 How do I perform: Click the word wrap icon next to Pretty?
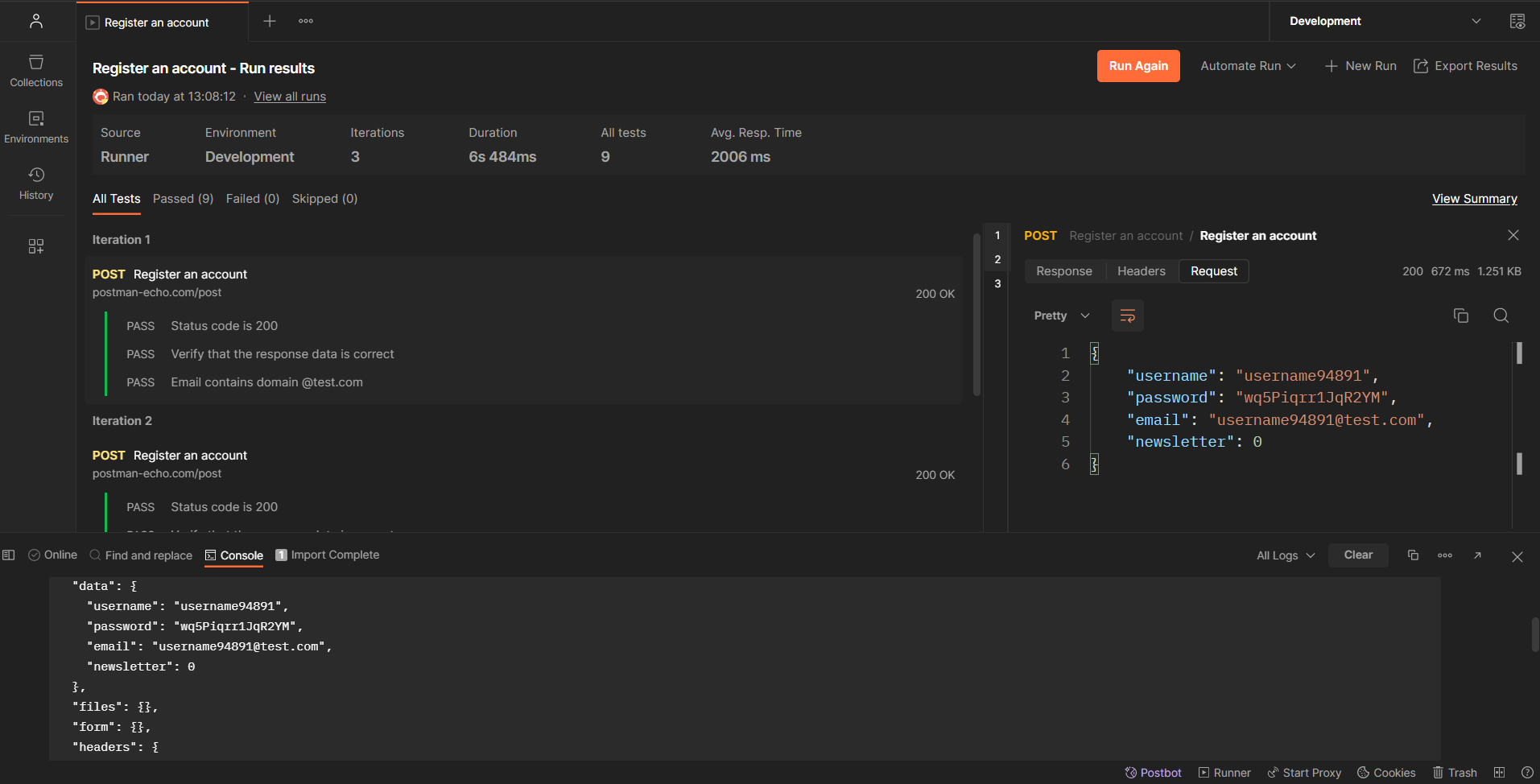tap(1127, 316)
